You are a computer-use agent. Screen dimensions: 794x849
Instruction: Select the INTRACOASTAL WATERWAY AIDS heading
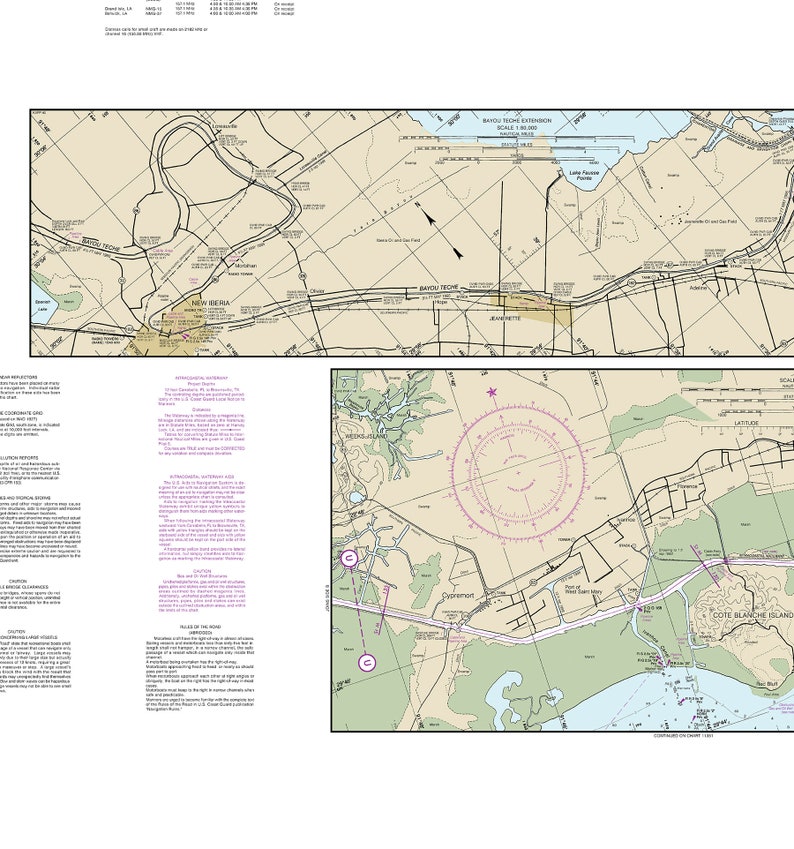[x=201, y=477]
